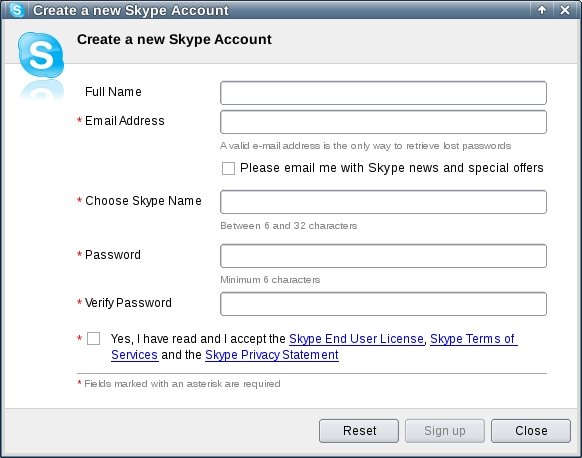Image resolution: width=582 pixels, height=458 pixels.
Task: Click the large Skype logo in header
Action: pos(41,55)
